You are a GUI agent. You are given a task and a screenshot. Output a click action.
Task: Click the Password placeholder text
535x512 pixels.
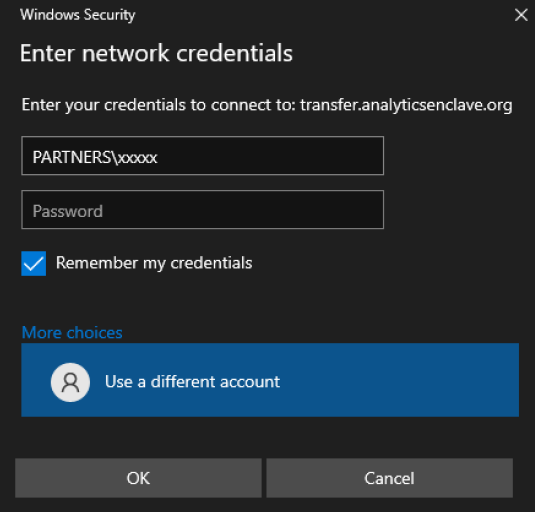[68, 211]
